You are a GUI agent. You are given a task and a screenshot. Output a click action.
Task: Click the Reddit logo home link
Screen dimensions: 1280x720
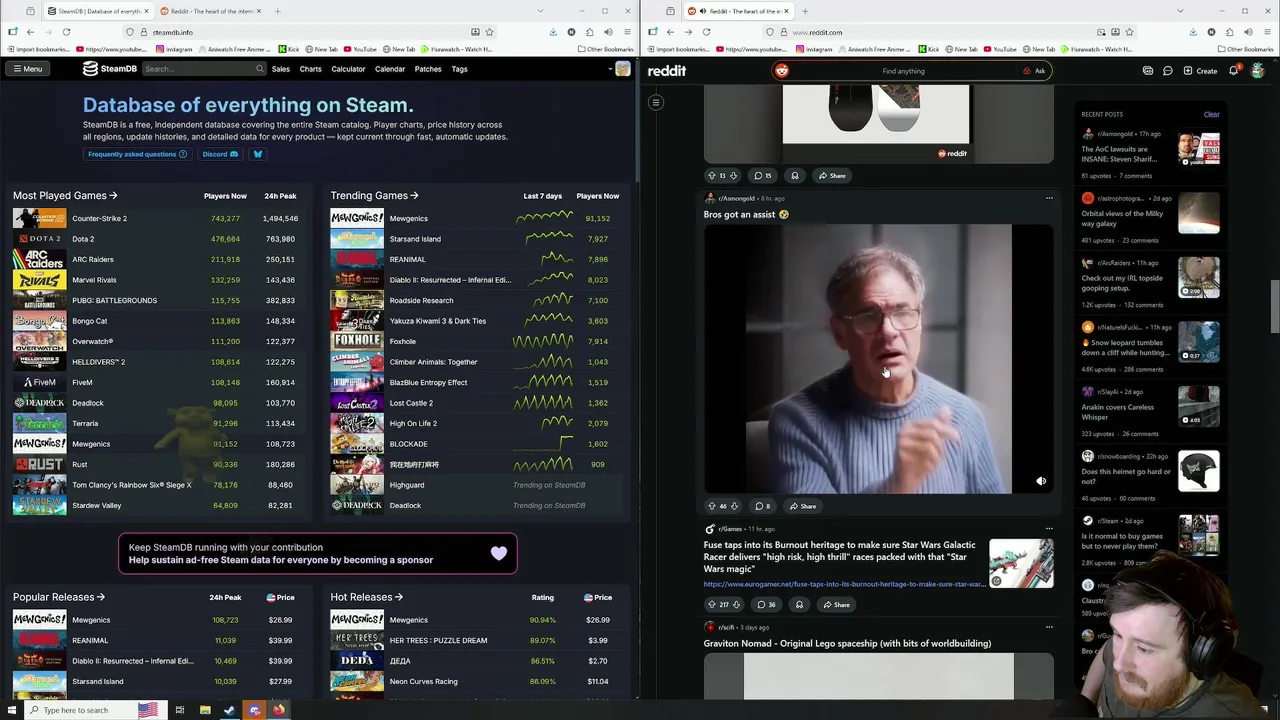click(x=666, y=71)
